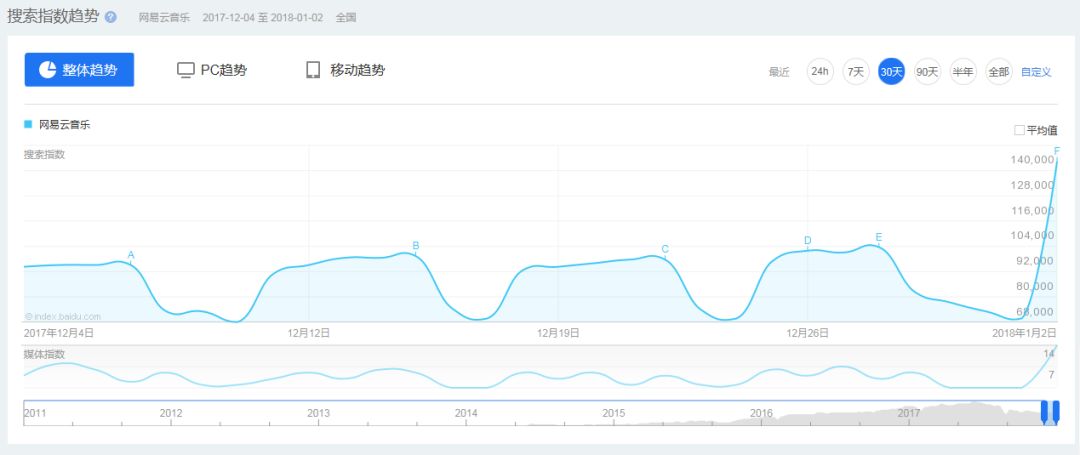The width and height of the screenshot is (1080, 455).
Task: Click news marker A on chart
Action: coord(131,255)
